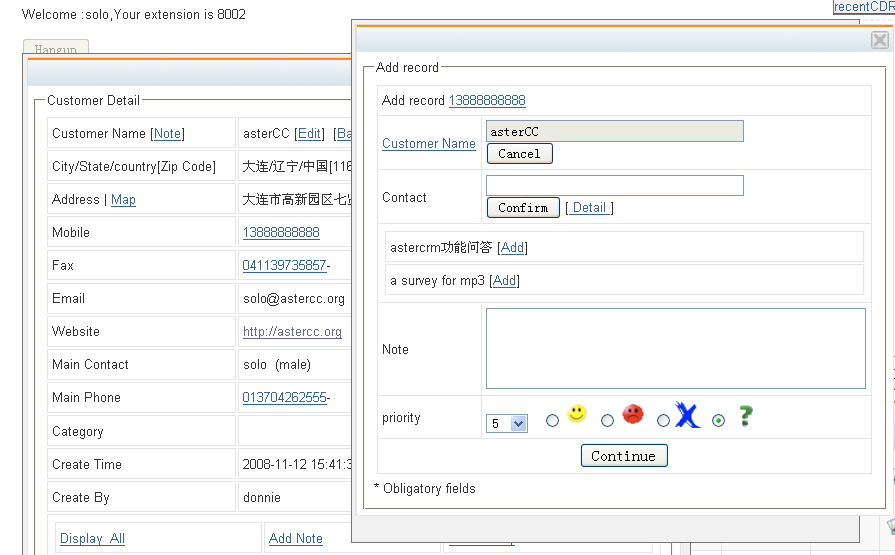Click the Display All link
895x555 pixels.
pos(92,538)
